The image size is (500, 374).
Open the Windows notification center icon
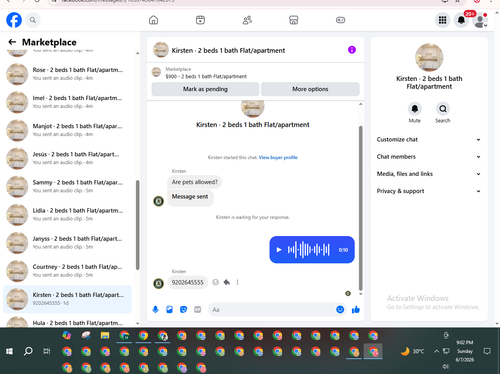click(487, 351)
